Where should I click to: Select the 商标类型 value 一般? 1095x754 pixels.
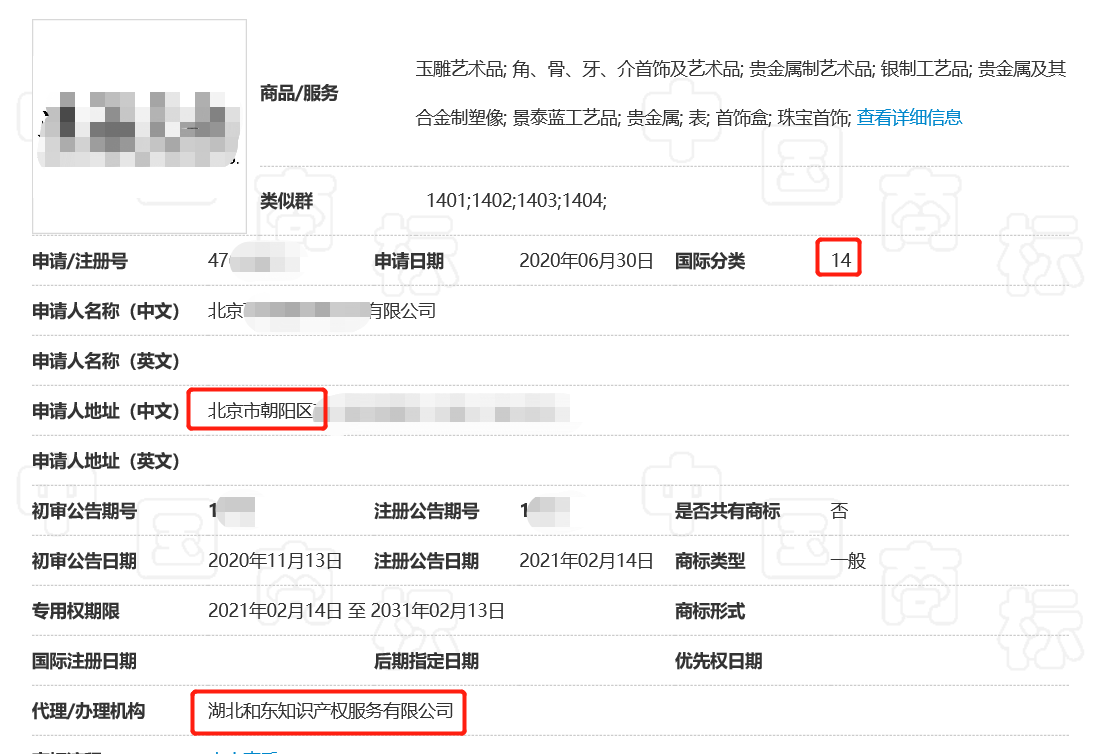tap(848, 561)
